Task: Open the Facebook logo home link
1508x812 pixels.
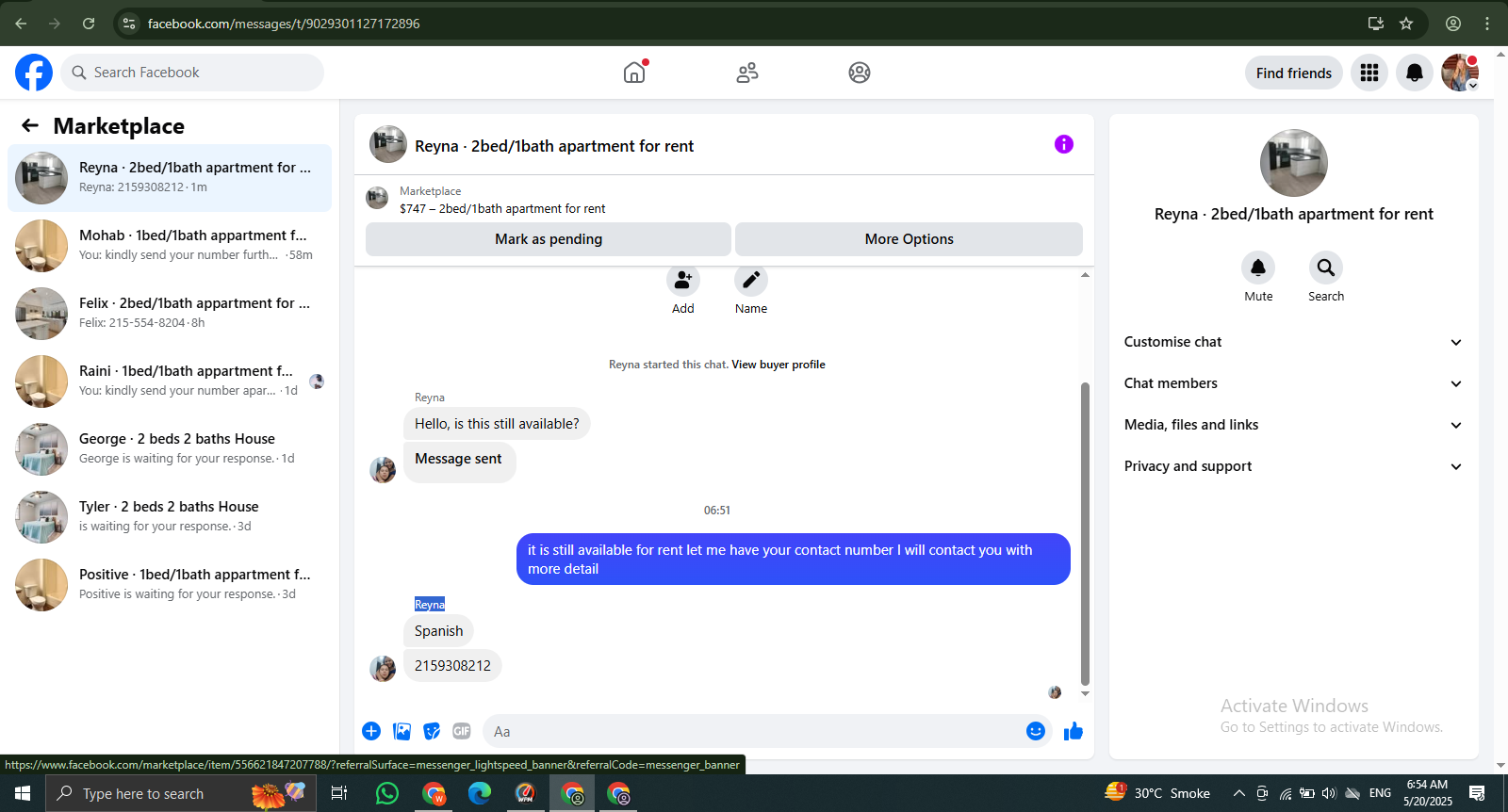Action: coord(34,73)
